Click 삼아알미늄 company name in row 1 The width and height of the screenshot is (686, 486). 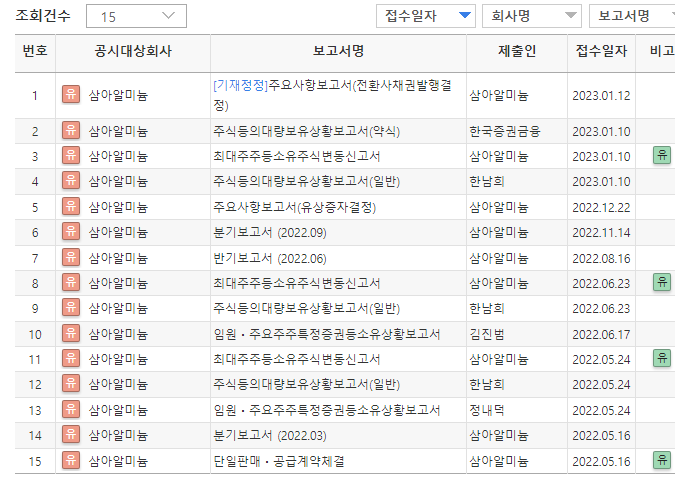118,95
